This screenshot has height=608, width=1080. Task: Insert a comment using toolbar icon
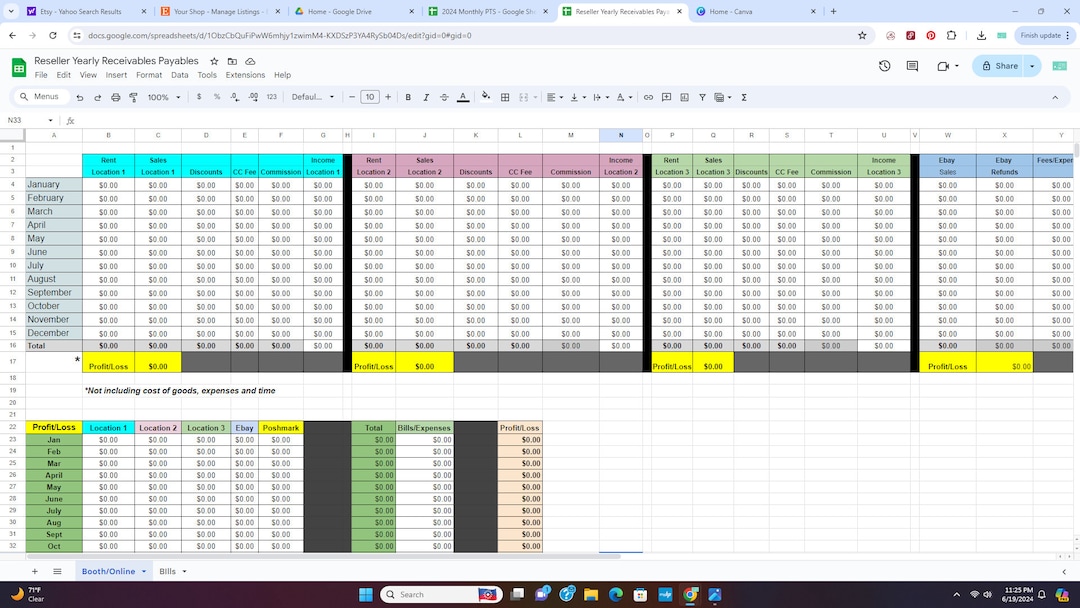tap(666, 97)
